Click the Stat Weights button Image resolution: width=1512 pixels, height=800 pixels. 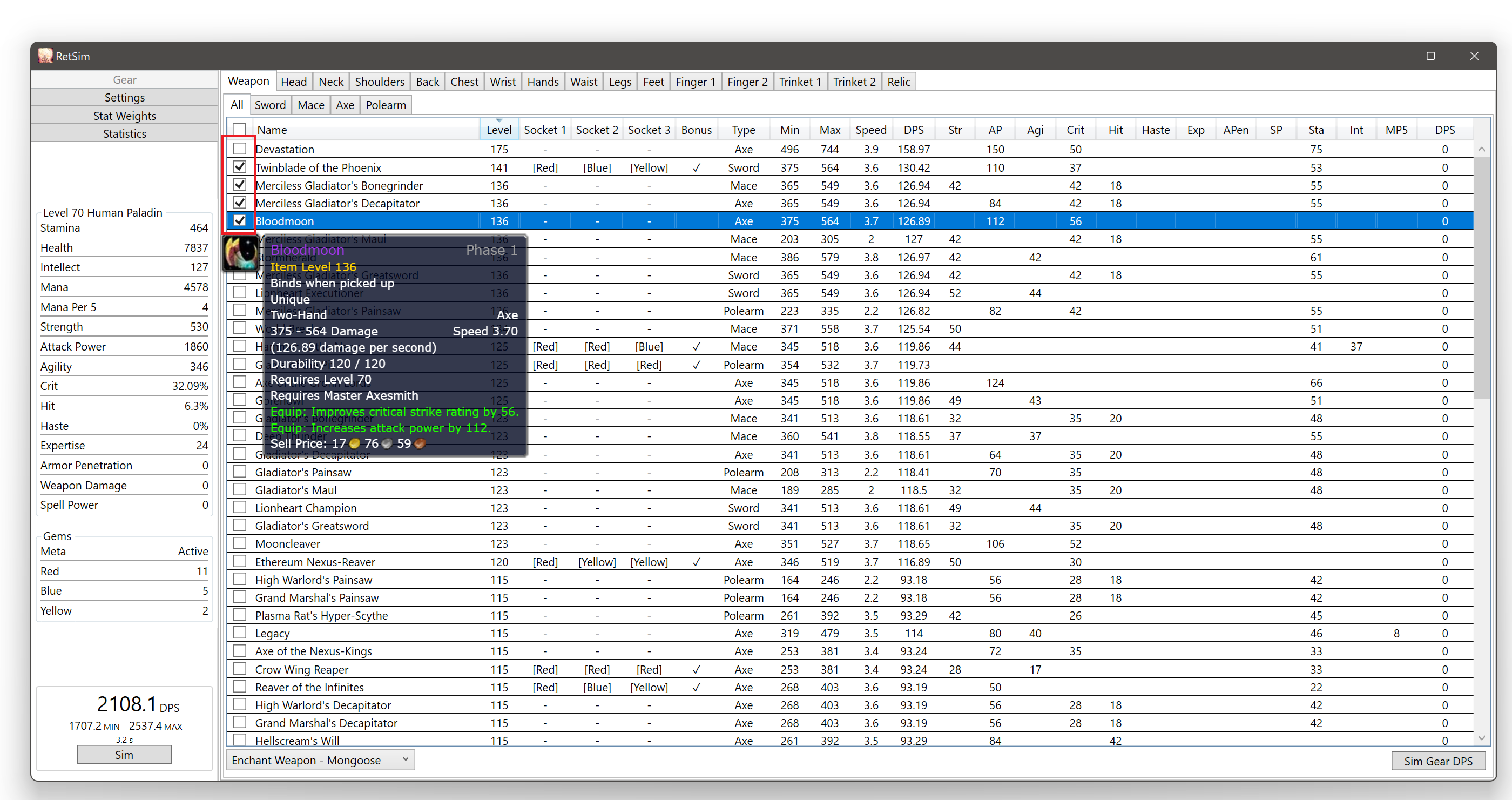[x=126, y=115]
